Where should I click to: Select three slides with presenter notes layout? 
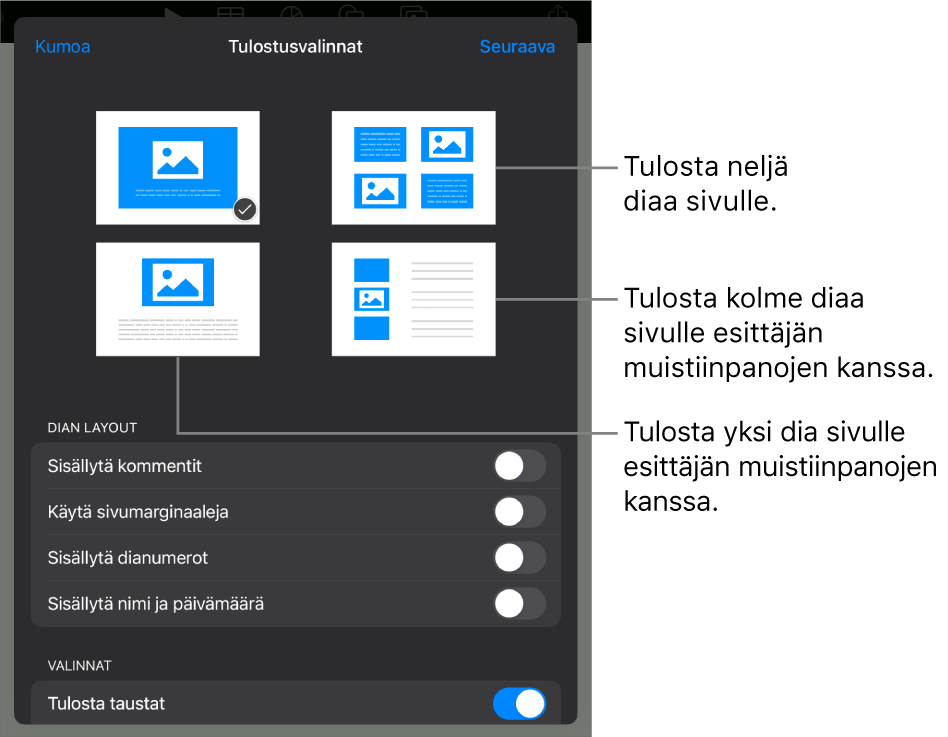(x=414, y=299)
